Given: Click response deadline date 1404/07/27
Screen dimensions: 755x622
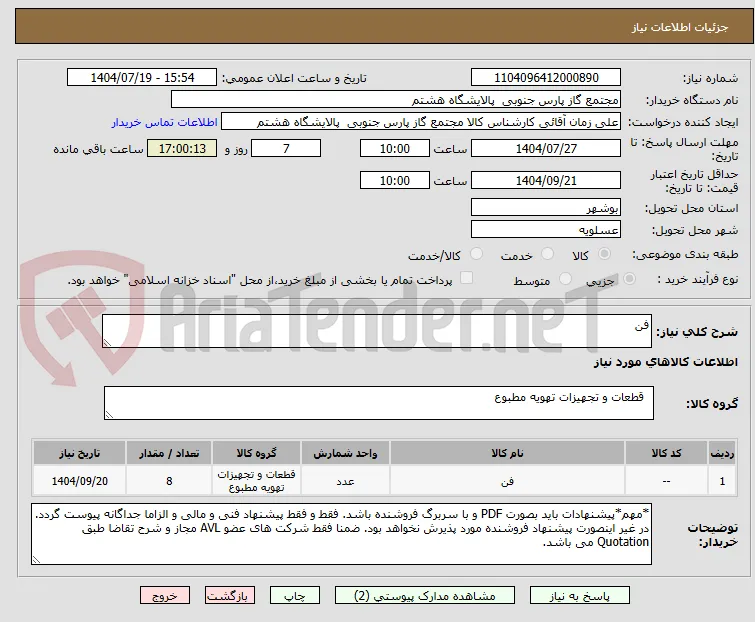Looking at the screenshot, I should point(546,148).
